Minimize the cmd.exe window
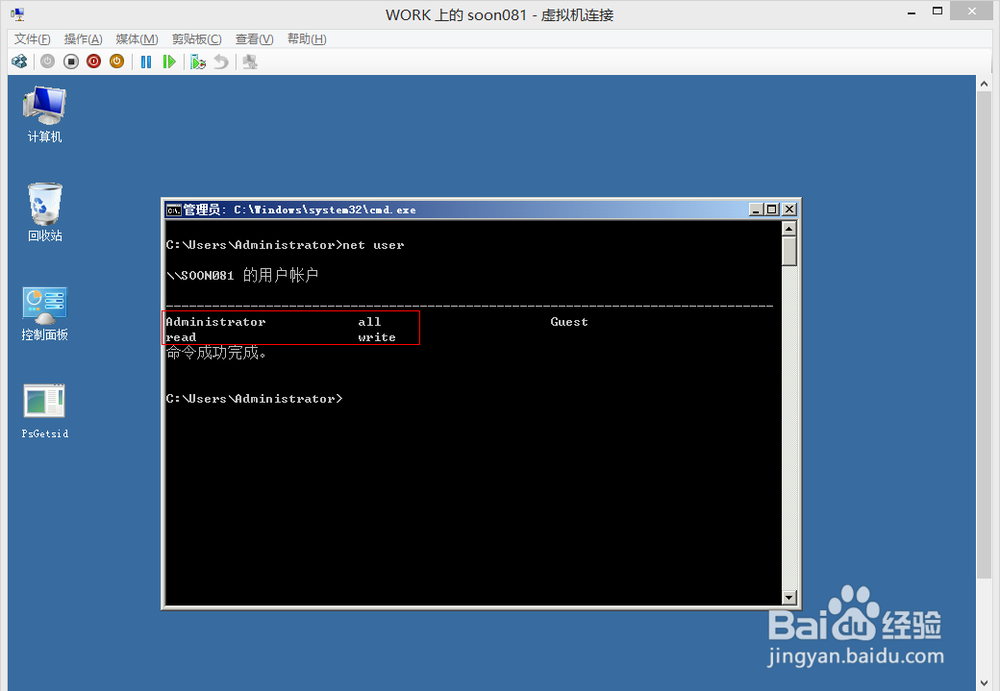The image size is (1000, 691). (x=756, y=209)
